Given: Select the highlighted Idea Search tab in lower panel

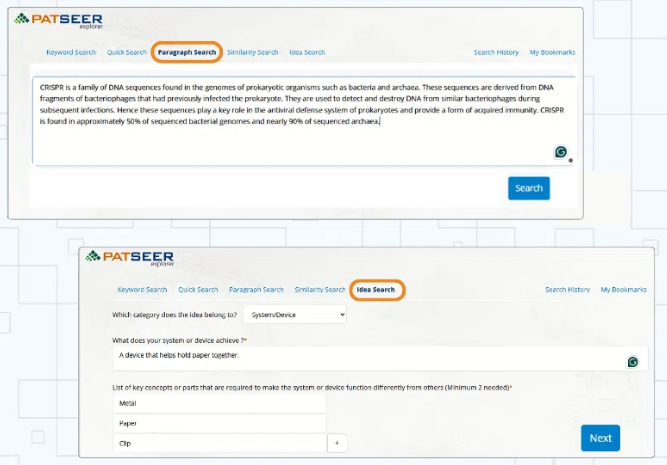Looking at the screenshot, I should coord(376,290).
